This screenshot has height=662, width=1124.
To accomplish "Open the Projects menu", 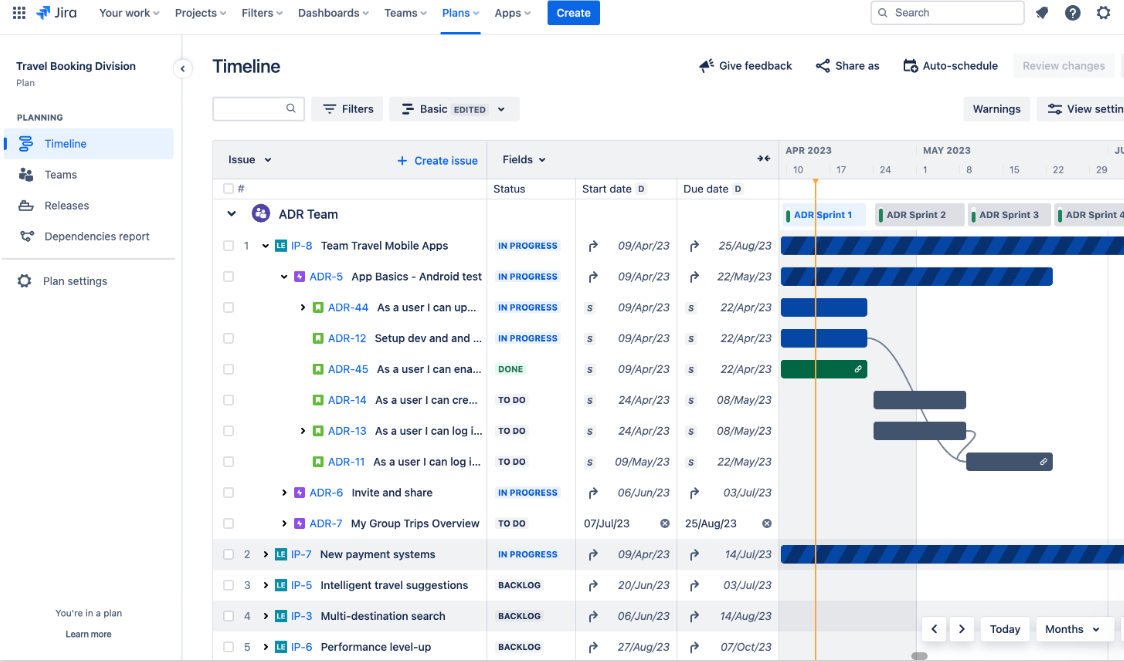I will (x=201, y=13).
